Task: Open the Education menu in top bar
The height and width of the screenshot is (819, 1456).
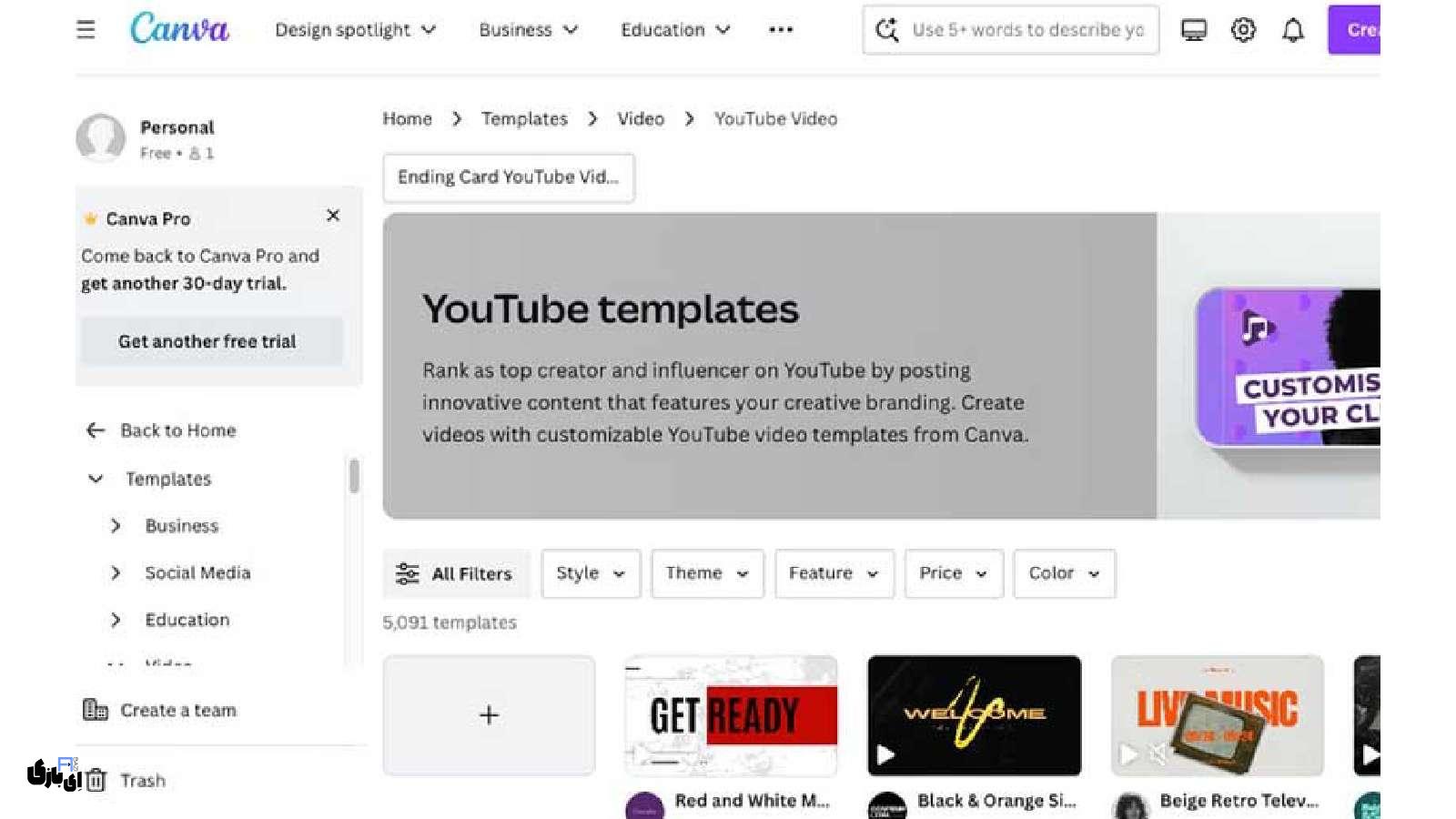Action: pyautogui.click(x=675, y=30)
